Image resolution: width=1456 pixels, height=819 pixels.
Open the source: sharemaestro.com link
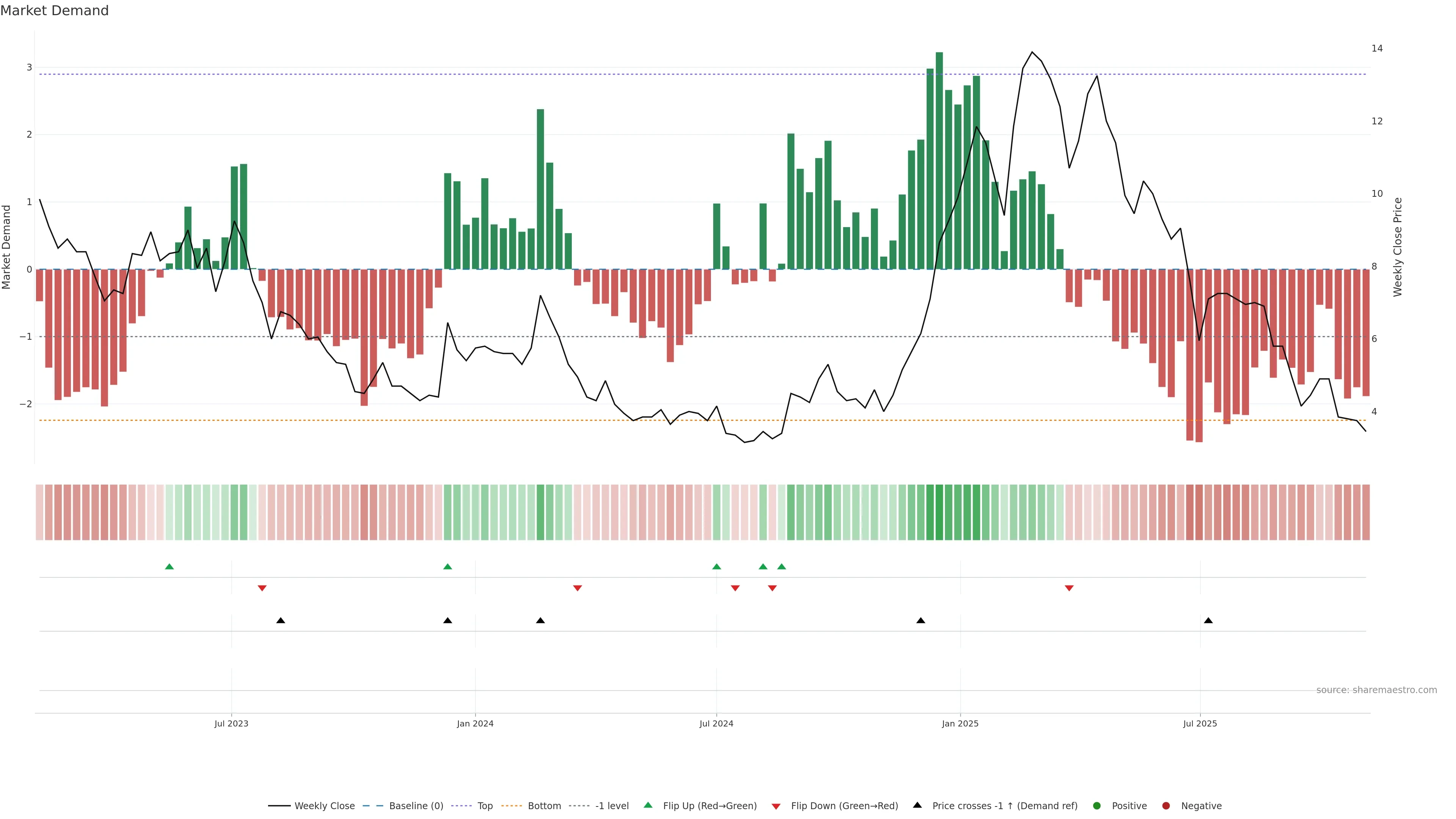pyautogui.click(x=1376, y=690)
